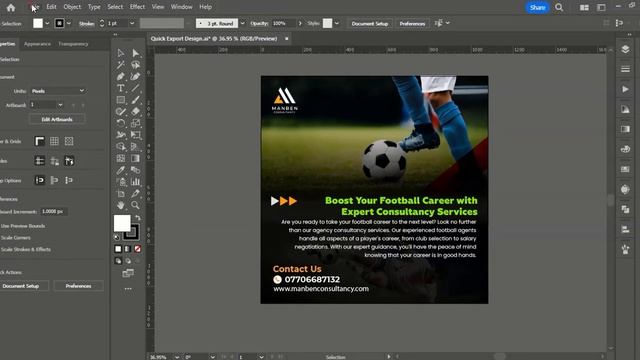Image resolution: width=640 pixels, height=360 pixels.
Task: Open the Effect menu
Action: (137, 7)
